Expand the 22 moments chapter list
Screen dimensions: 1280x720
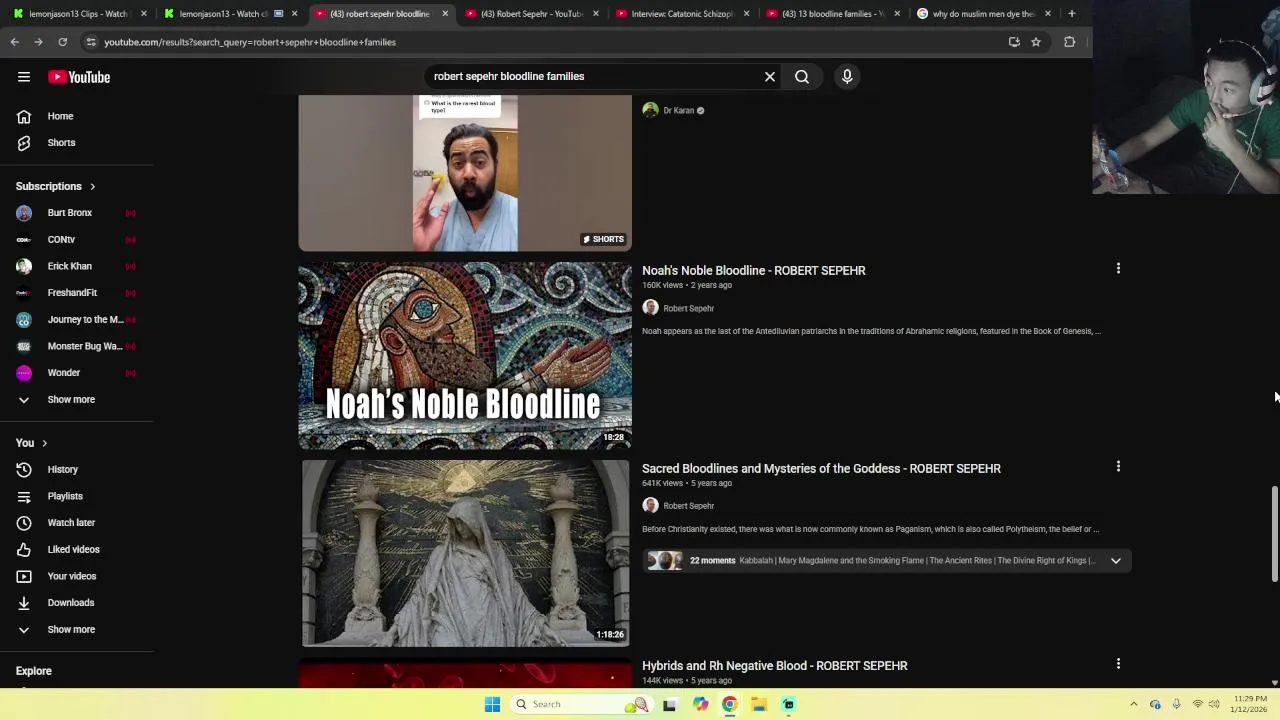coord(1116,561)
